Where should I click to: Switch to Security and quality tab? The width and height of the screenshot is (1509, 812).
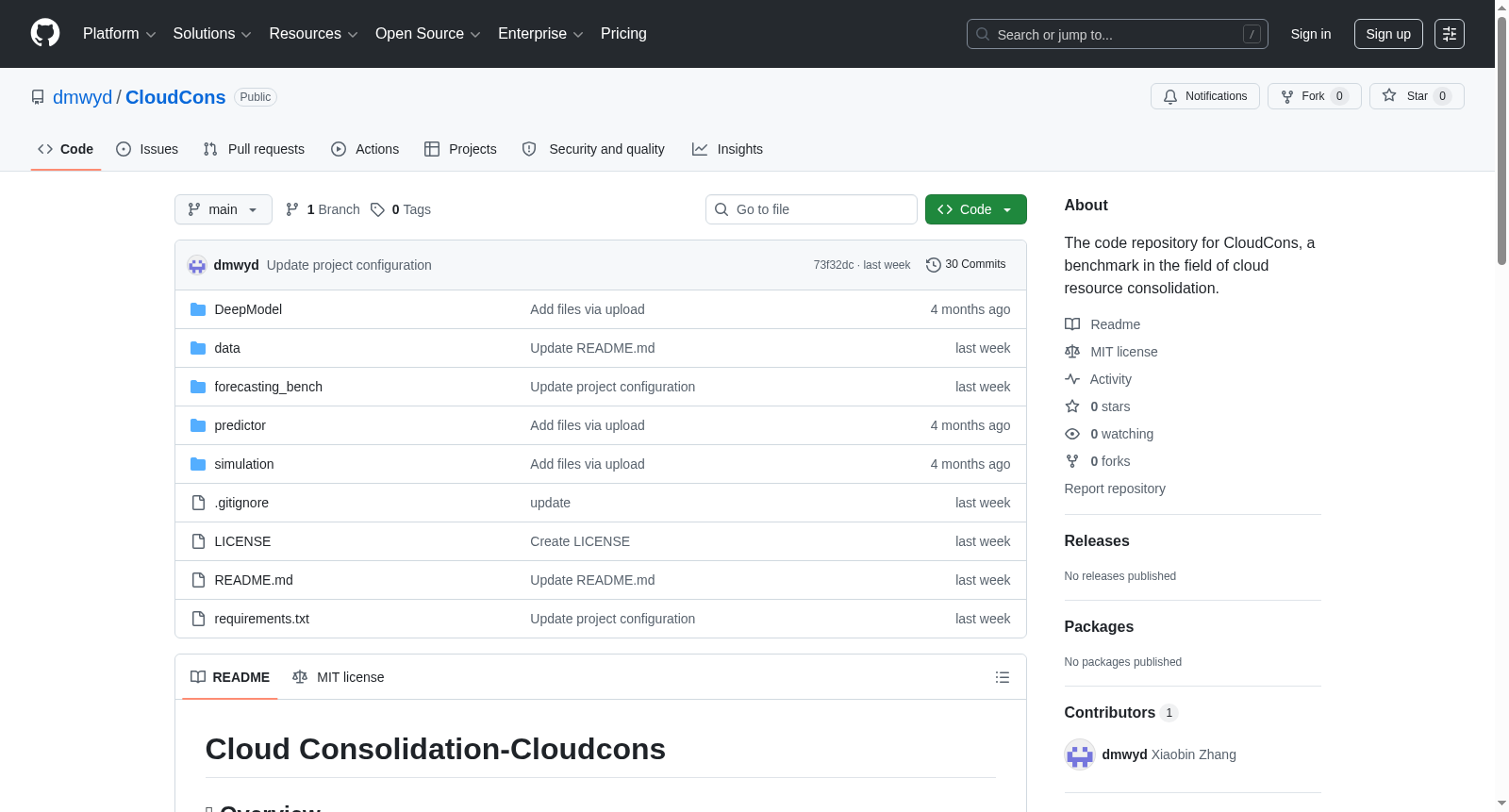click(x=593, y=149)
